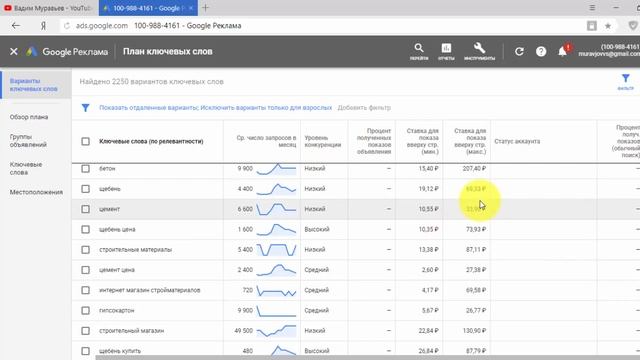Sort by 'Статус аккаунта' column header
Image resolution: width=640 pixels, height=360 pixels.
517,141
